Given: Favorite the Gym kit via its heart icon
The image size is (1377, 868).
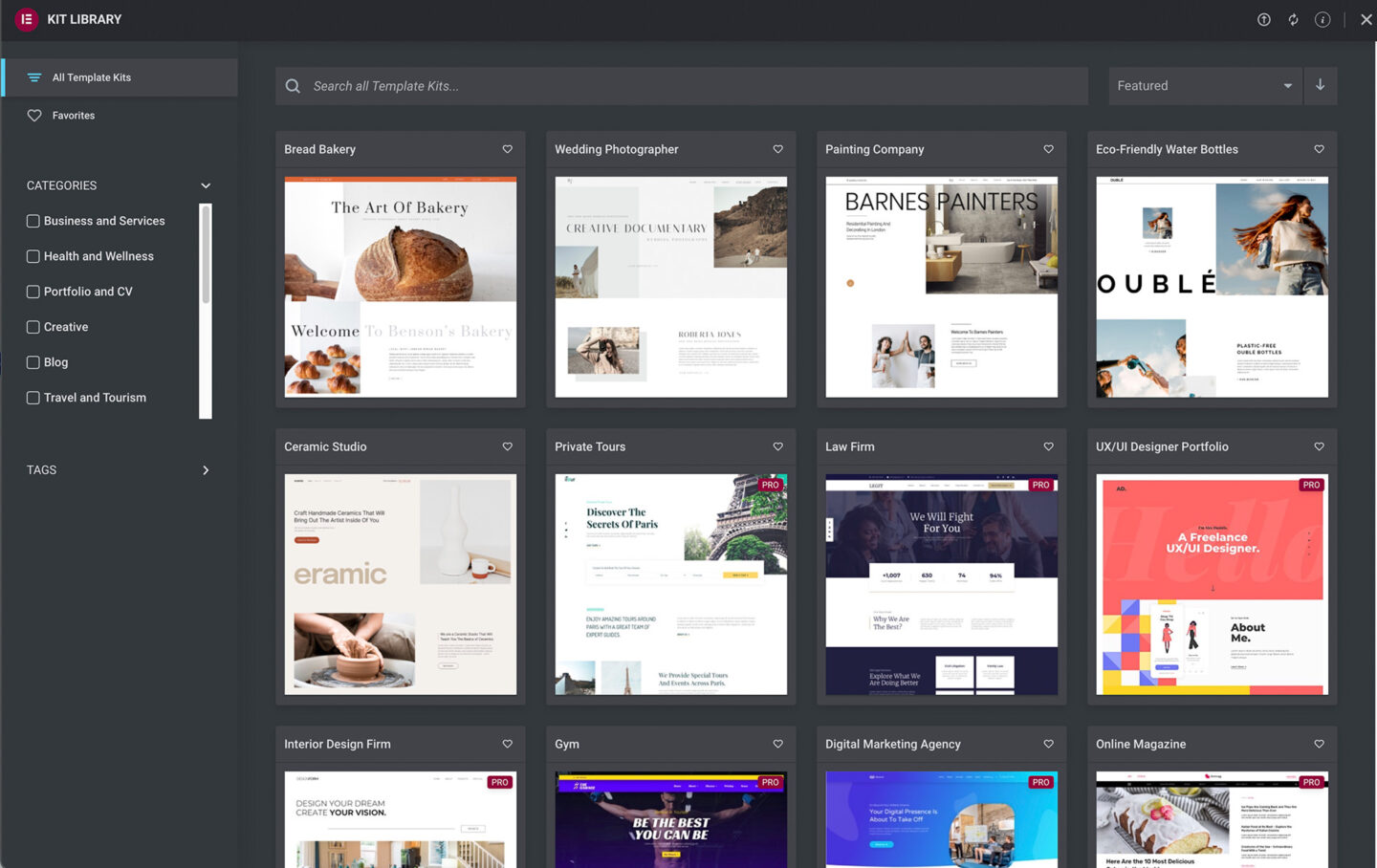Looking at the screenshot, I should pos(778,744).
